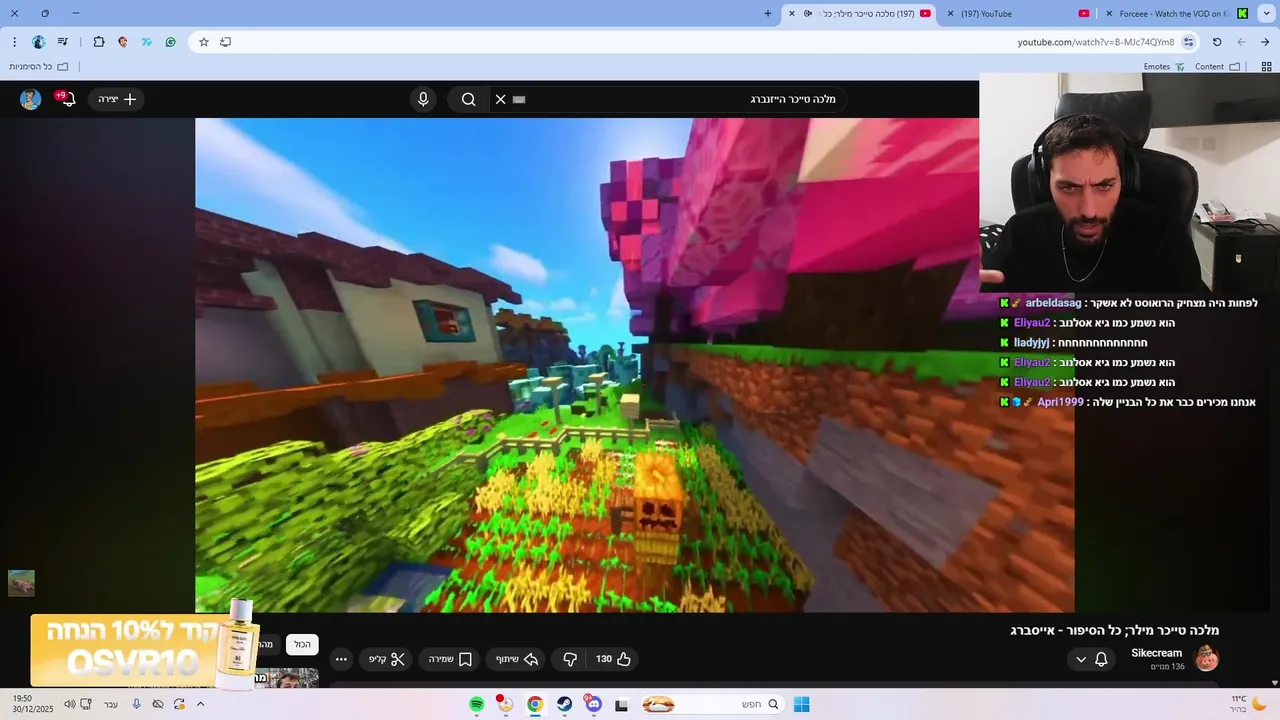Image resolution: width=1280 pixels, height=720 pixels.
Task: Dislike the video
Action: (x=570, y=659)
